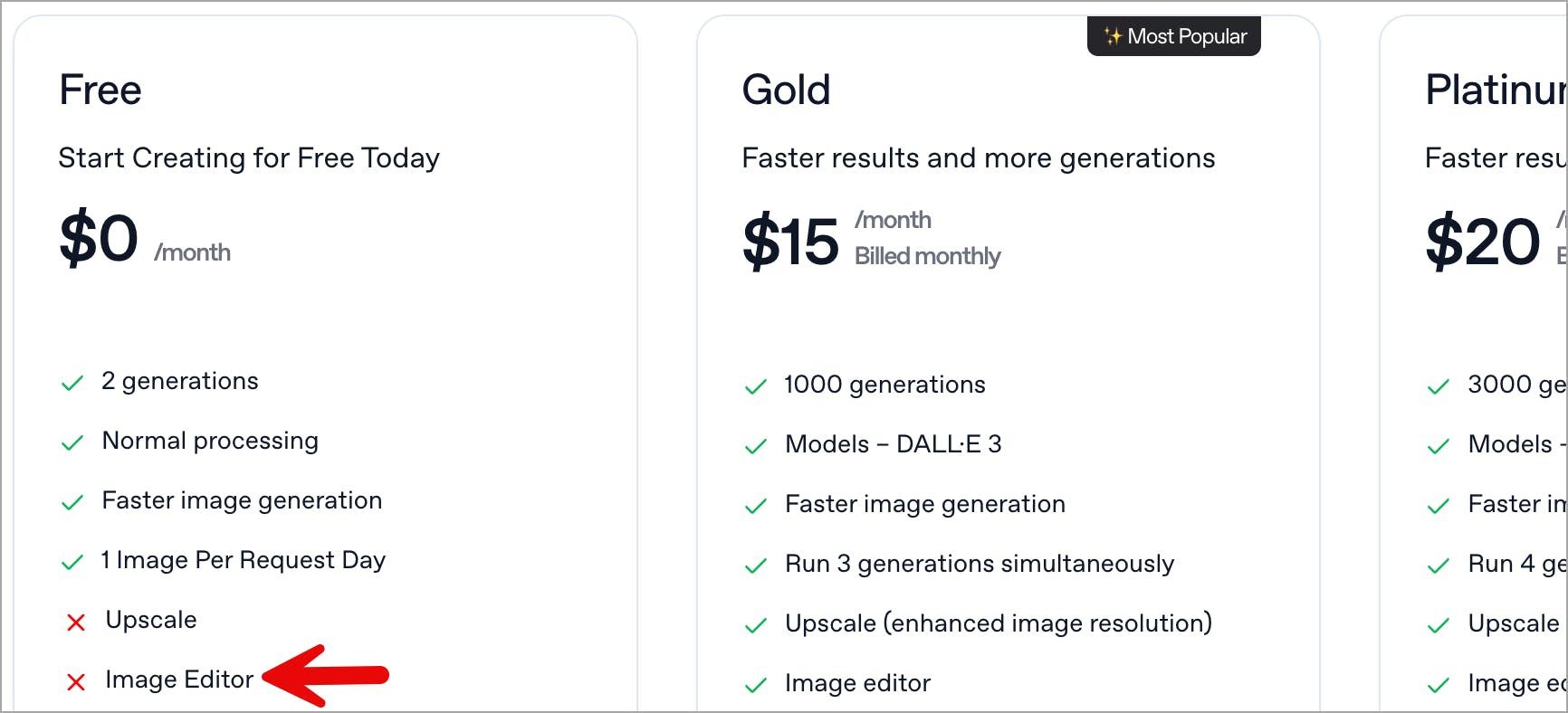Click the checkmark beside Run 3 generations simultaneously
Image resolution: width=1568 pixels, height=713 pixels.
click(755, 566)
